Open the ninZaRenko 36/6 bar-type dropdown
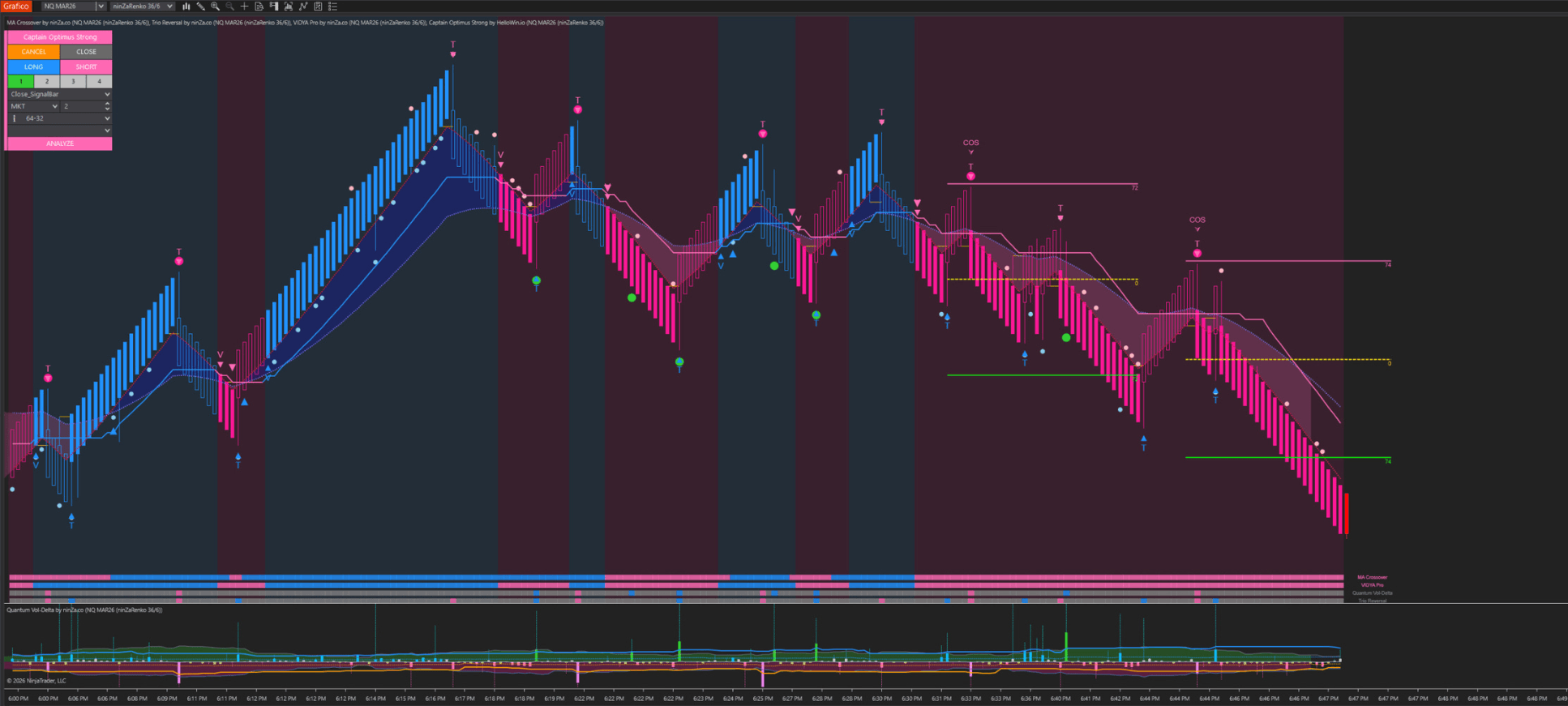This screenshot has height=706, width=1568. pos(143,6)
